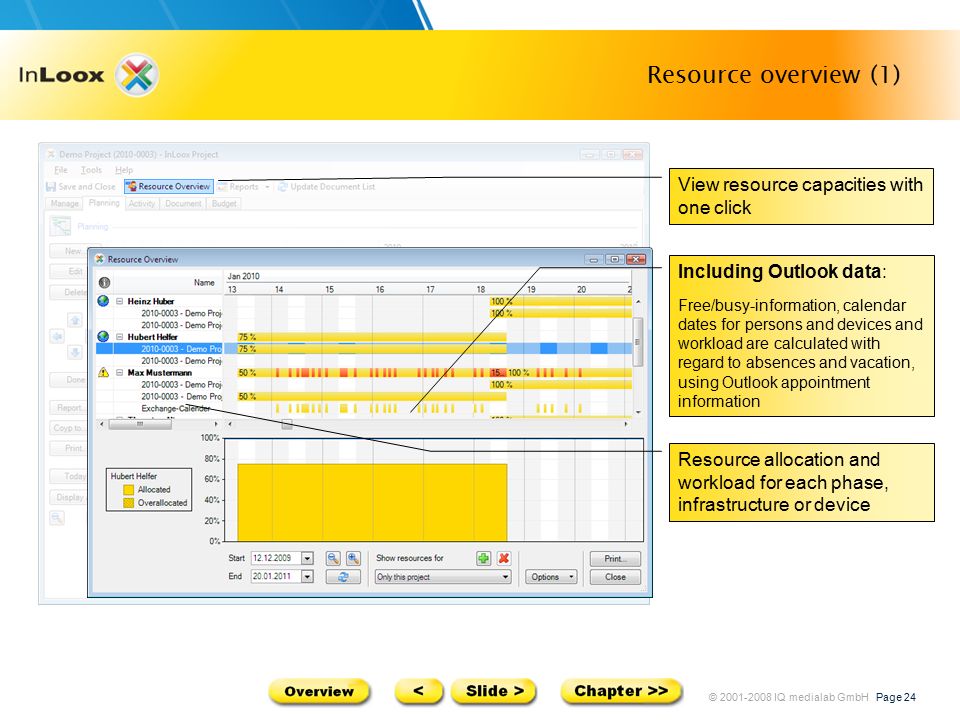Open the Options dropdown button

(551, 577)
